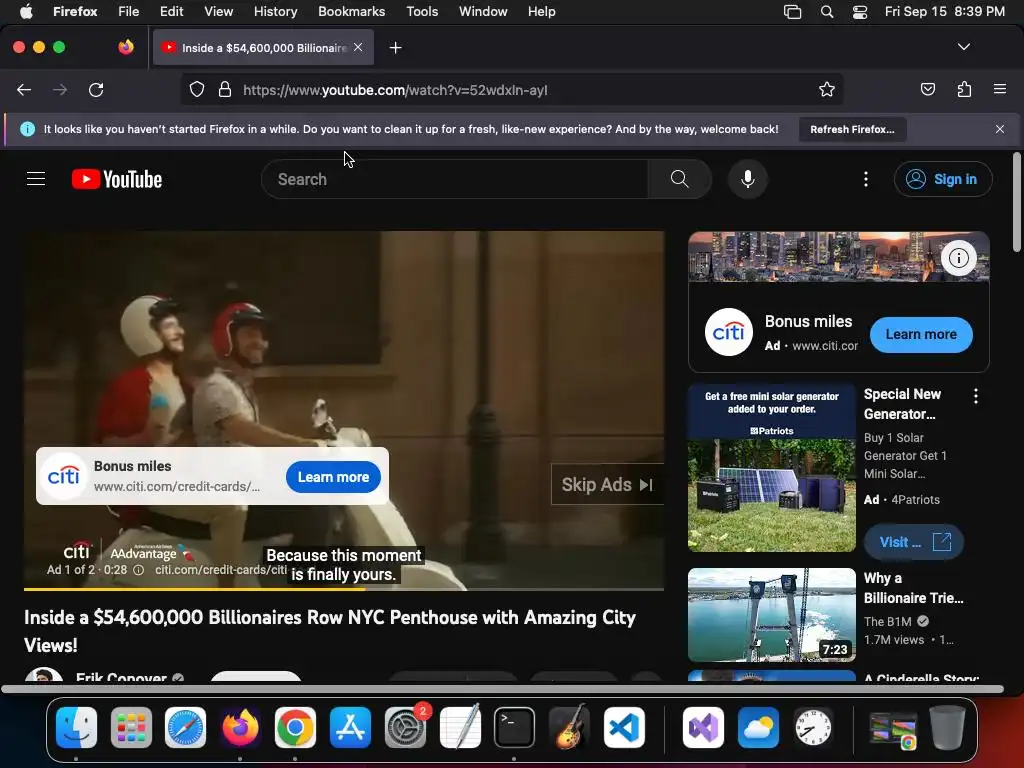Click the info icon beside ad timer
Viewport: 1024px width, 768px height.
(x=138, y=570)
